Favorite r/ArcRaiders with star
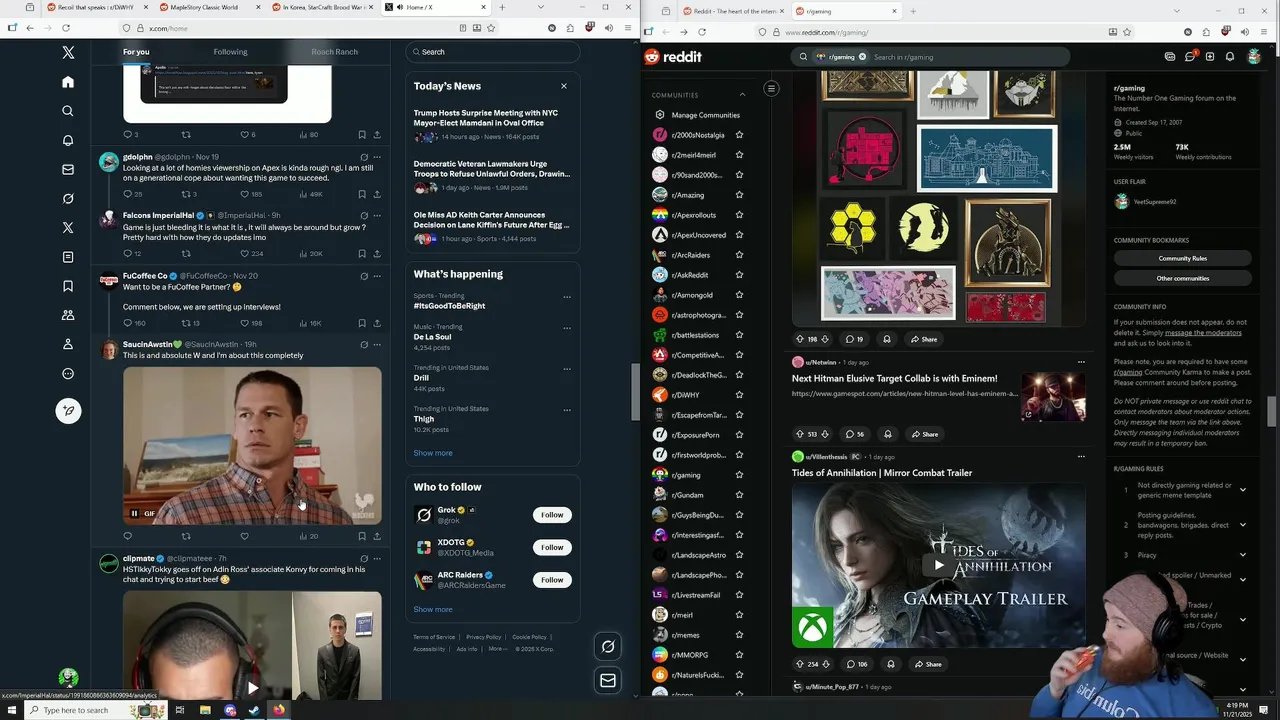This screenshot has width=1280, height=720. (x=739, y=255)
